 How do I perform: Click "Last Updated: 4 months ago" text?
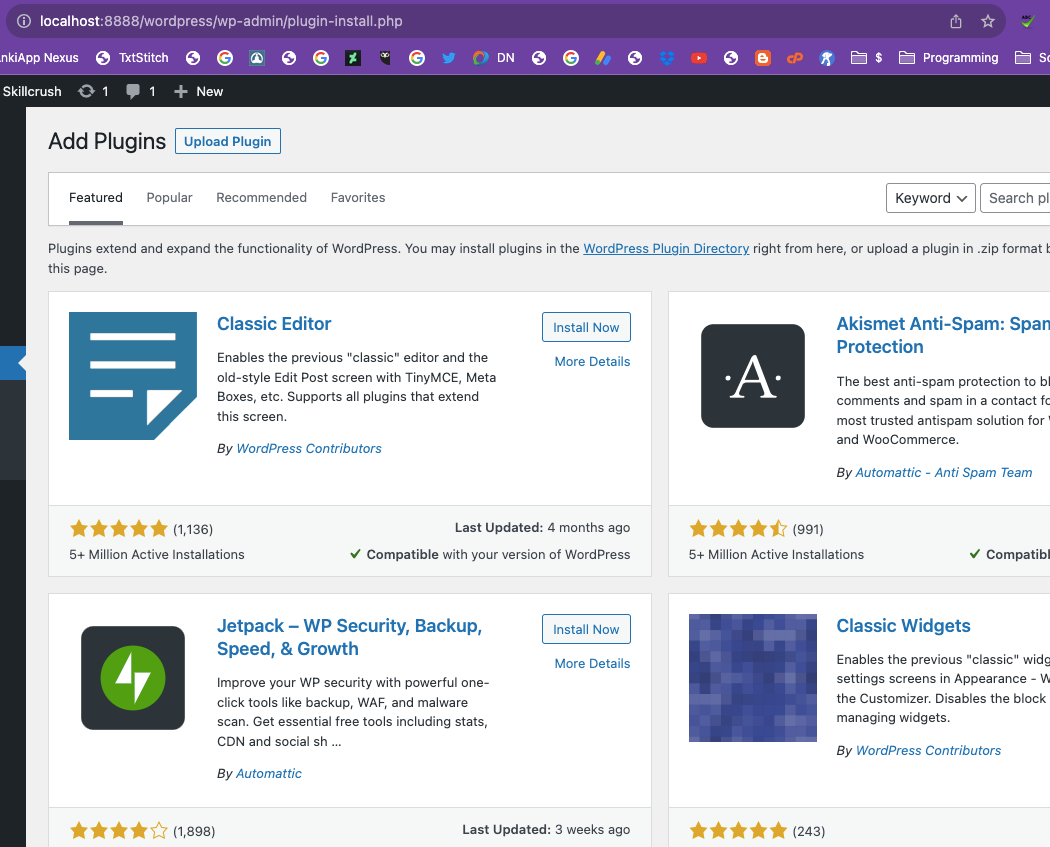pyautogui.click(x=542, y=528)
